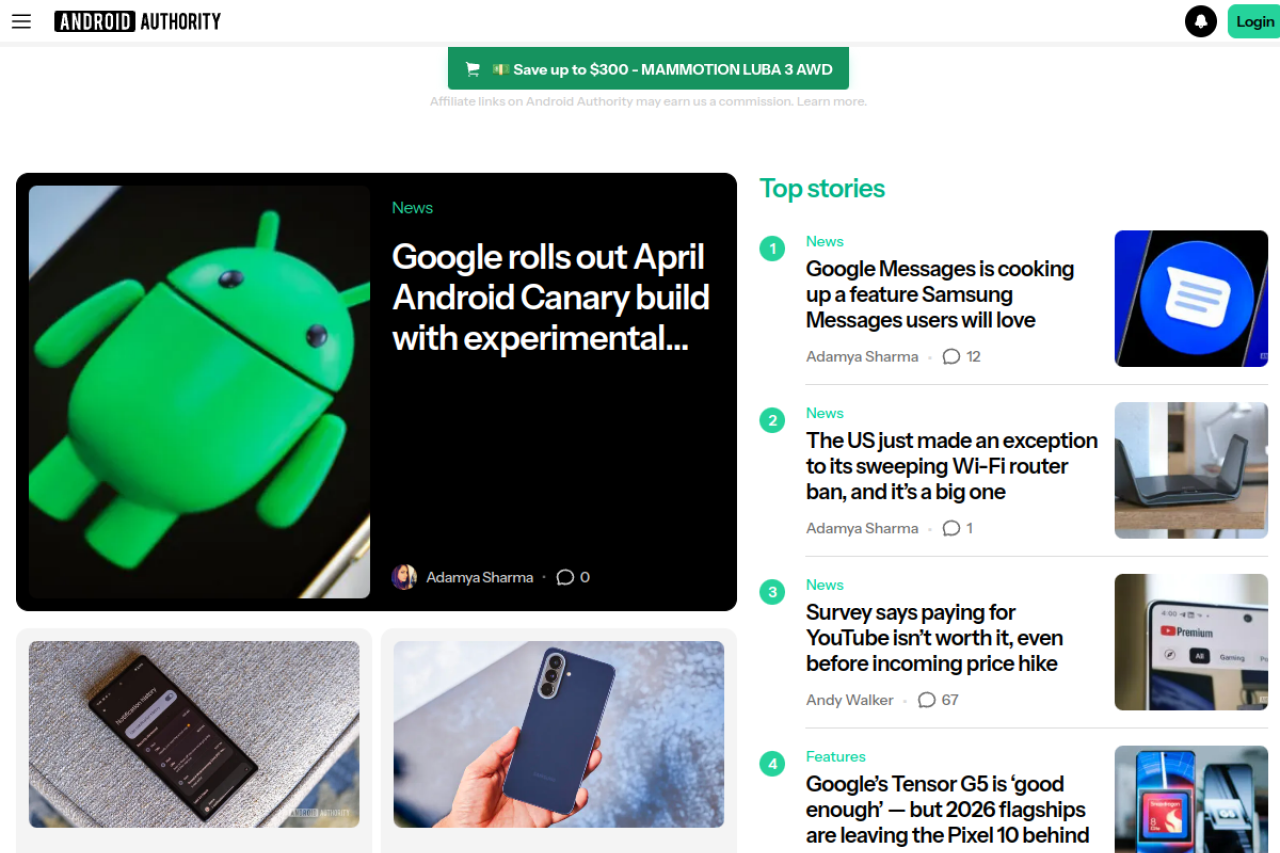Viewport: 1280px width, 853px height.
Task: Select the News tag above the Wi-Fi router story
Action: tap(825, 413)
